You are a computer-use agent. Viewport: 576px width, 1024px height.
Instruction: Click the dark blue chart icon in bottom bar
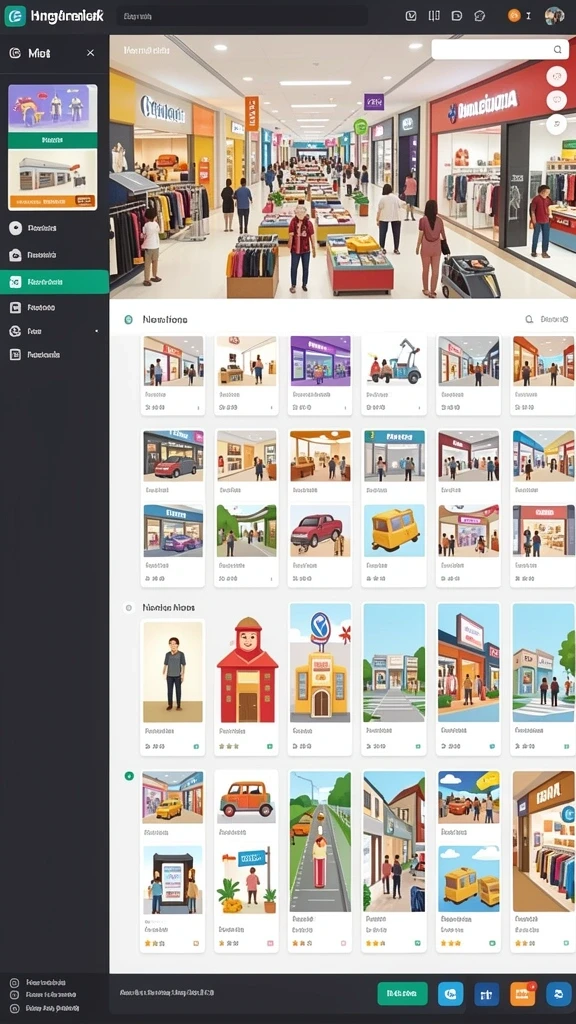(x=487, y=993)
